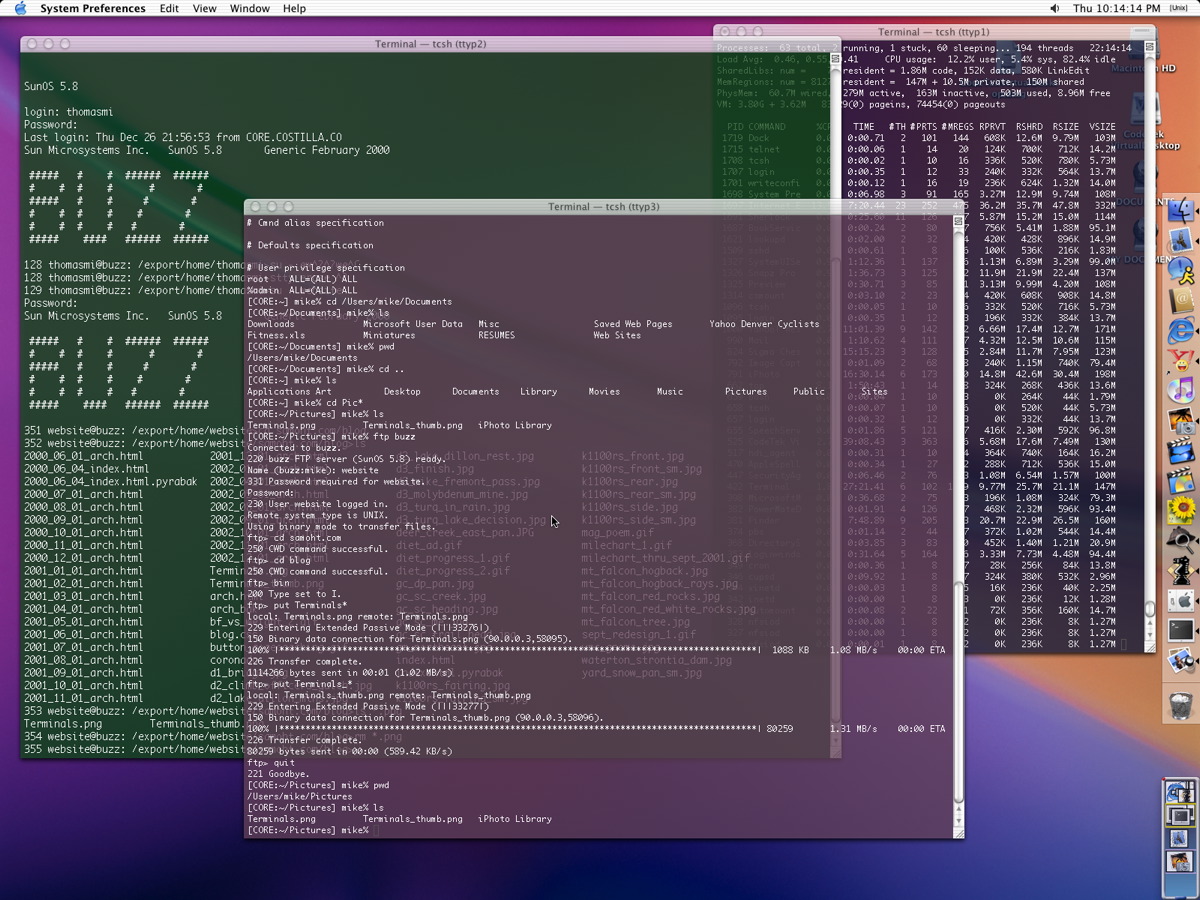
Task: Click the volume icon in menu bar
Action: pyautogui.click(x=1055, y=8)
